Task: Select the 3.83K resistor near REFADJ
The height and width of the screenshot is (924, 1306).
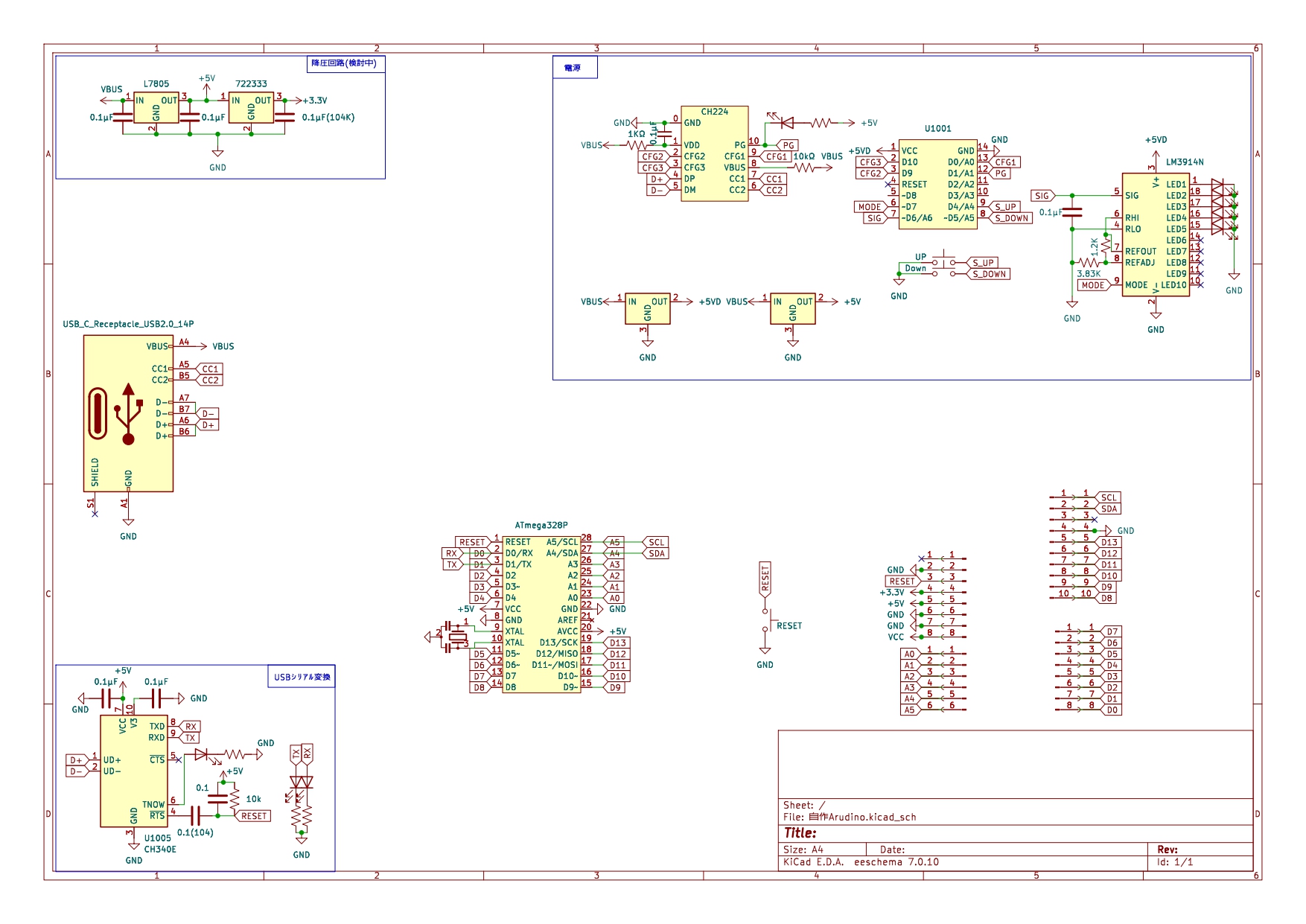Action: [x=1089, y=263]
